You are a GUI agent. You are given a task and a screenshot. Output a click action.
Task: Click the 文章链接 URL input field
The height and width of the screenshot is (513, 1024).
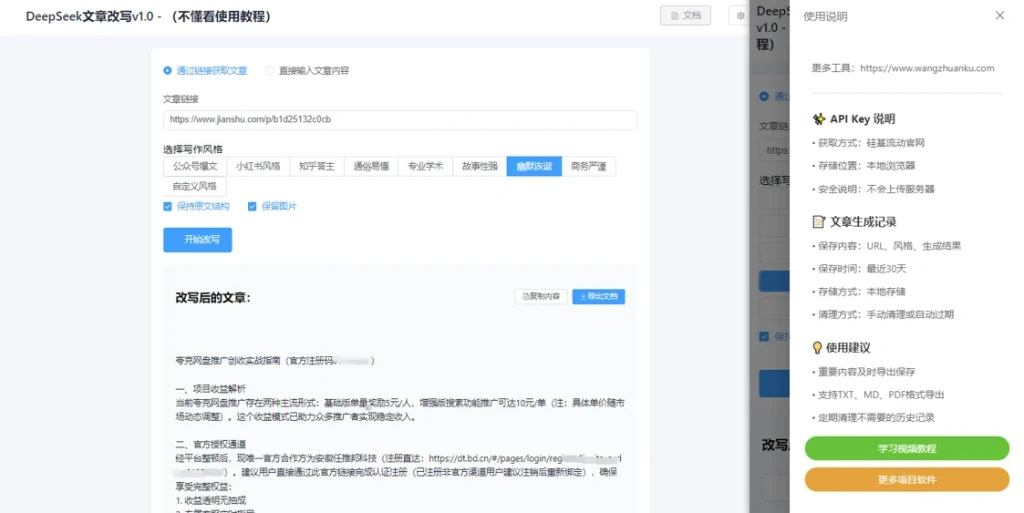(400, 119)
